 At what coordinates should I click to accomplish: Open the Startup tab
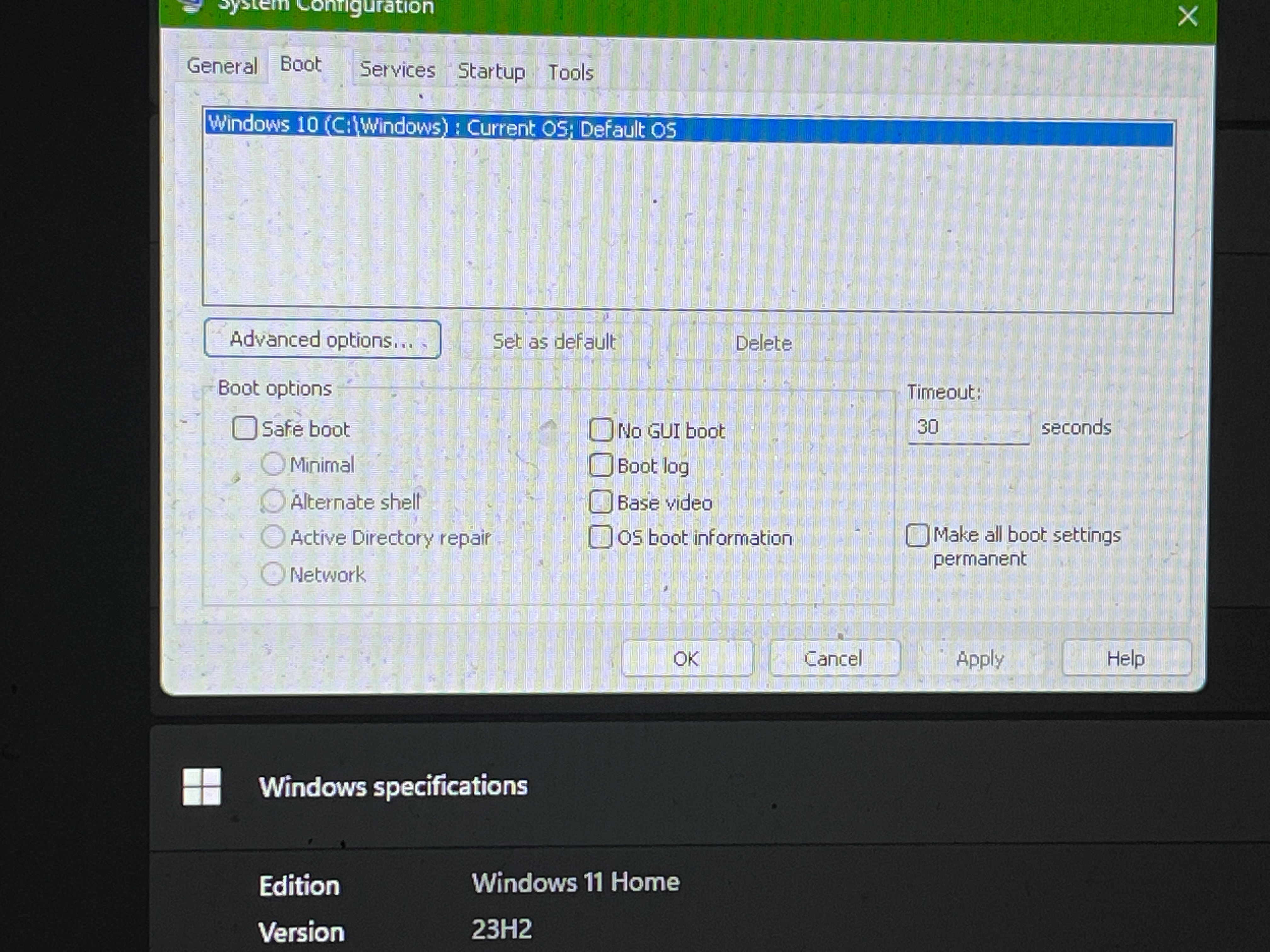[x=491, y=72]
